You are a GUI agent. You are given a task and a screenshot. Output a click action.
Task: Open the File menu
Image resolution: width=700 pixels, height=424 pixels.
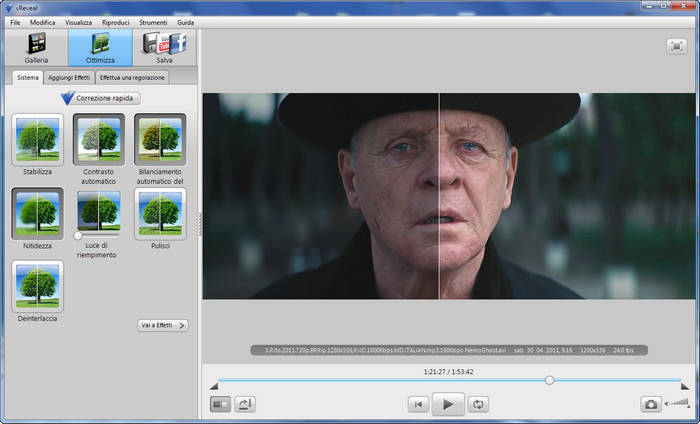tap(15, 22)
